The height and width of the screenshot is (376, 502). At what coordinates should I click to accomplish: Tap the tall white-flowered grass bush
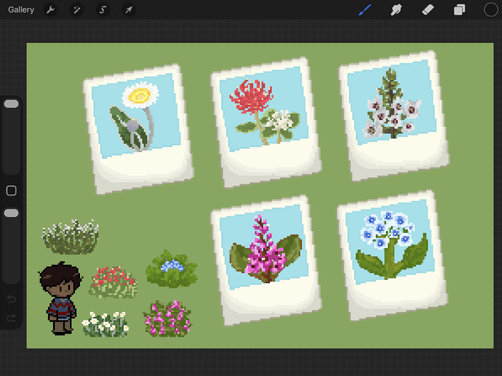tap(70, 237)
